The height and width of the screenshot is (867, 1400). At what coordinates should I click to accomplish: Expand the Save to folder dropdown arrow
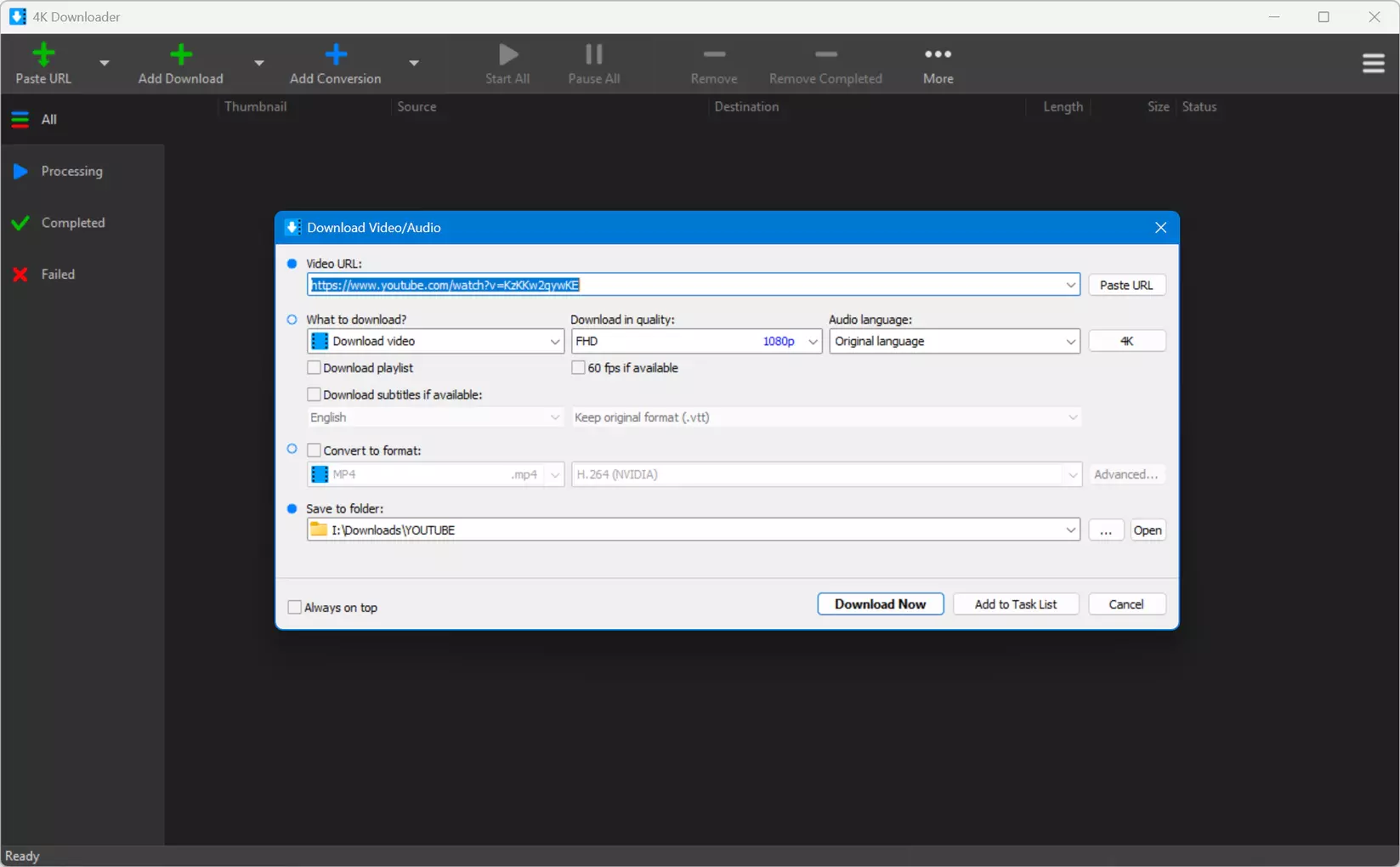tap(1070, 530)
